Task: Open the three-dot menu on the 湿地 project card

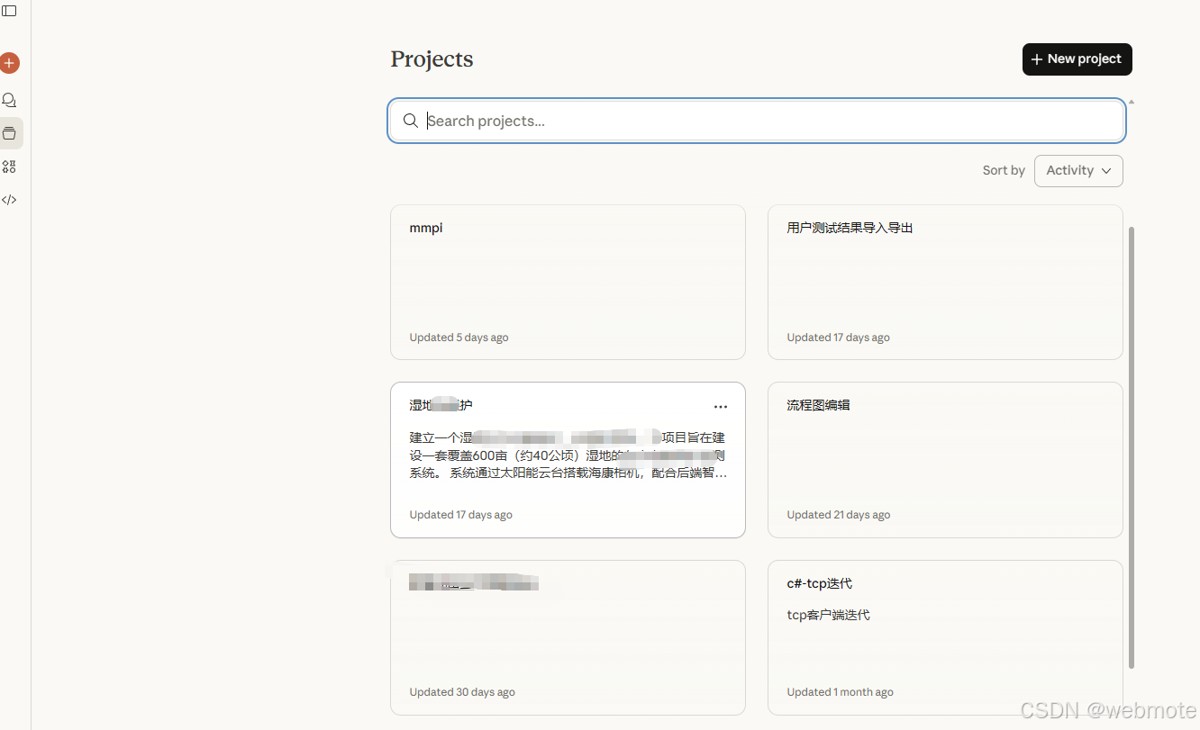Action: pos(720,407)
